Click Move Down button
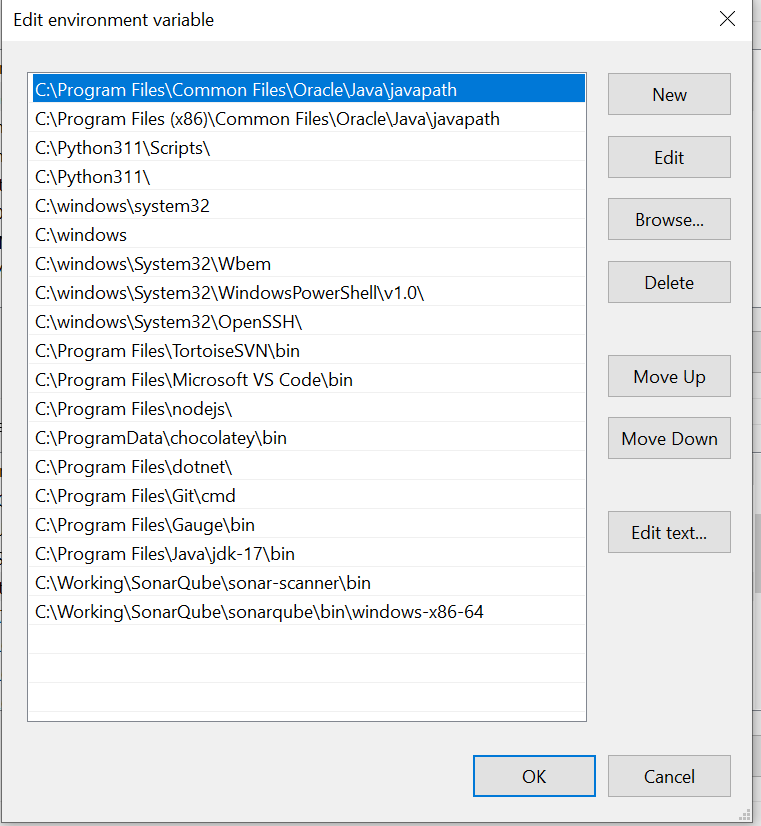Viewport: 761px width, 826px height. (x=669, y=439)
